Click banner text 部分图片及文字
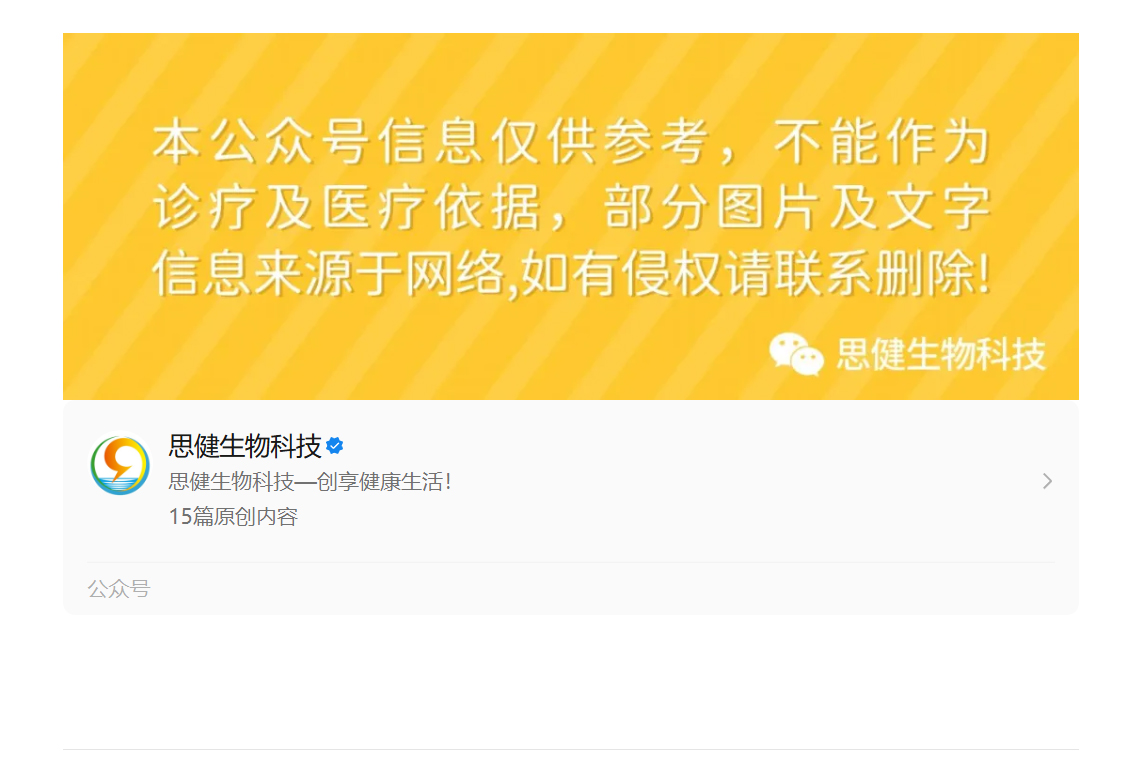Viewport: 1135px width, 764px height. [x=797, y=207]
